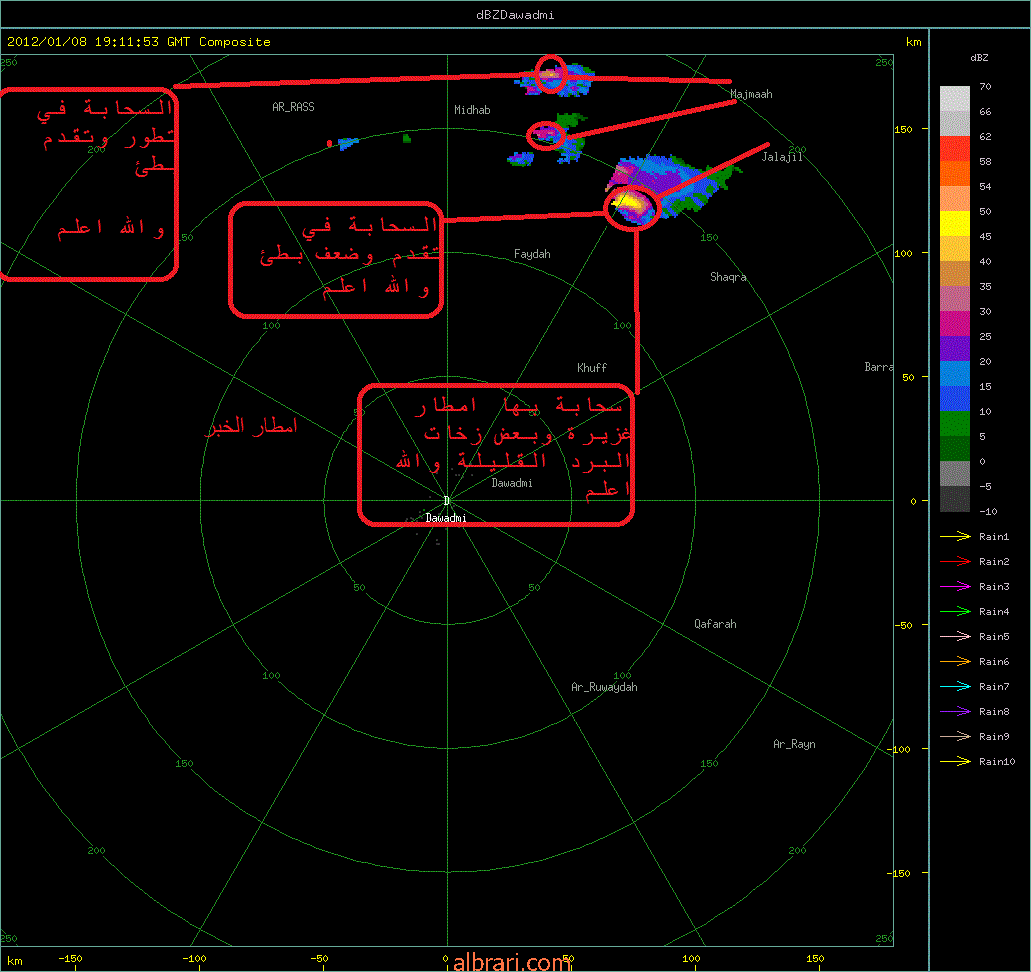
Task: Click the -100 tick on the bottom axis
Action: pyautogui.click(x=194, y=959)
